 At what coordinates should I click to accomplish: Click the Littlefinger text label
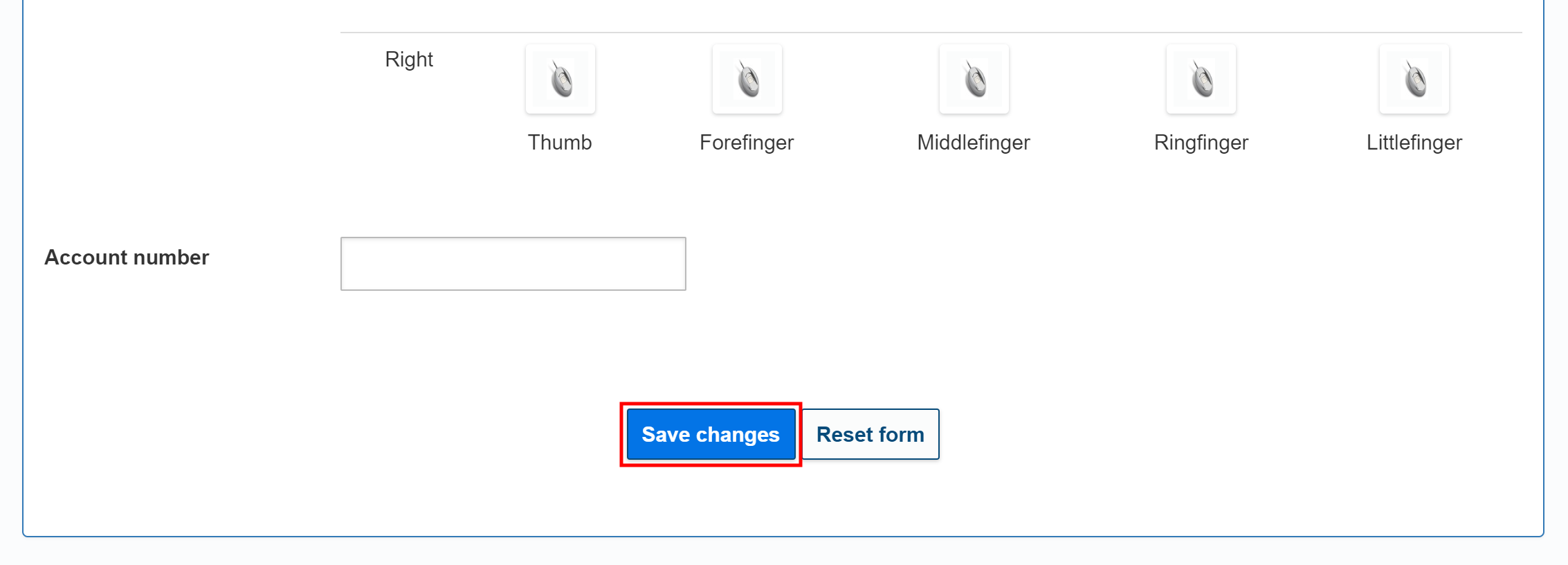point(1414,143)
